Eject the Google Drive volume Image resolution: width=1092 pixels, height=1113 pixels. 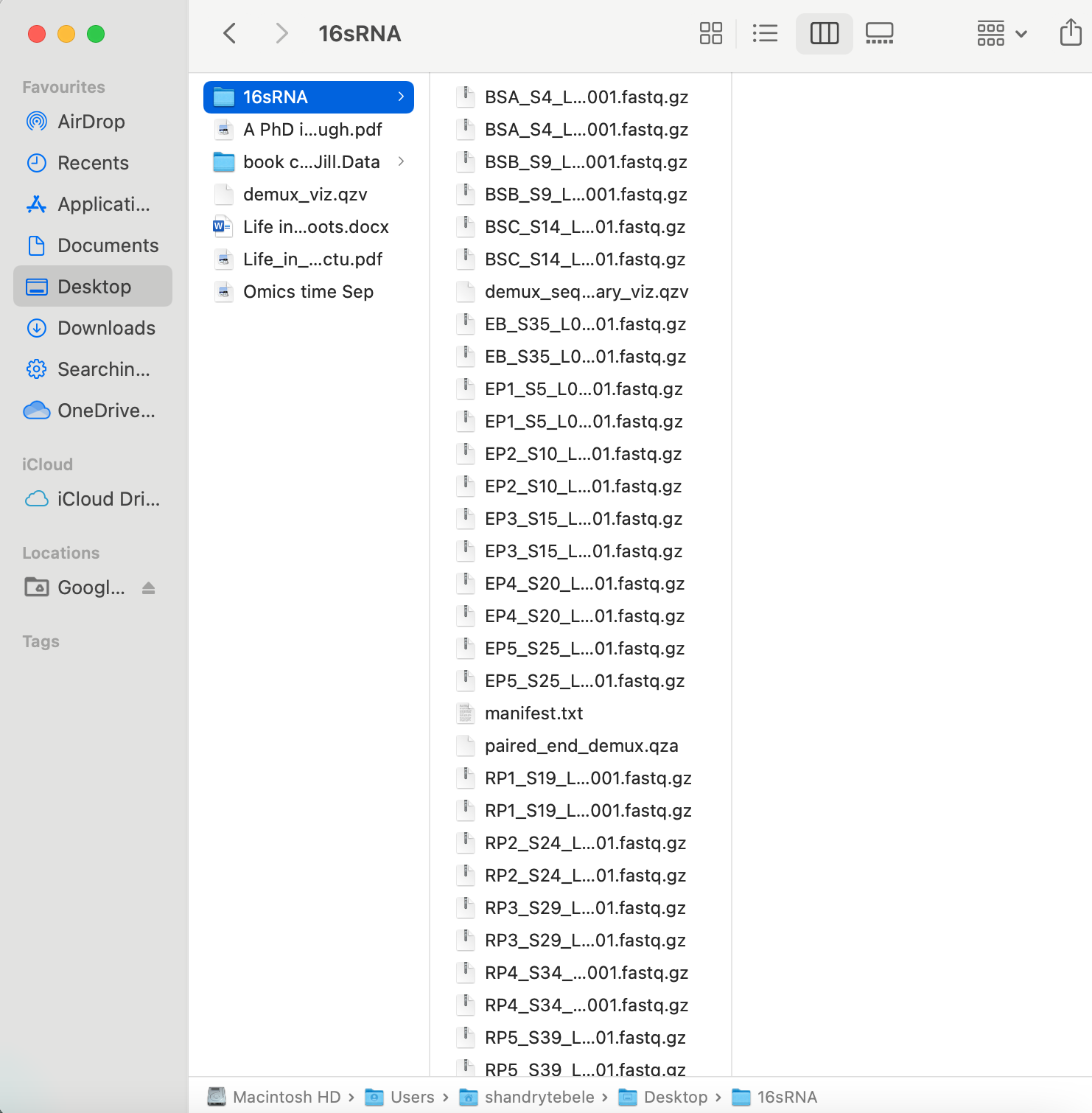(149, 587)
